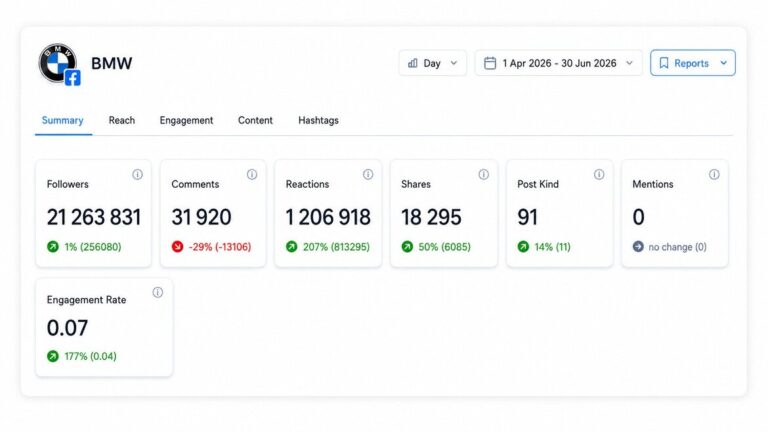Switch to the Reach tab
This screenshot has width=768, height=432.
[x=121, y=120]
